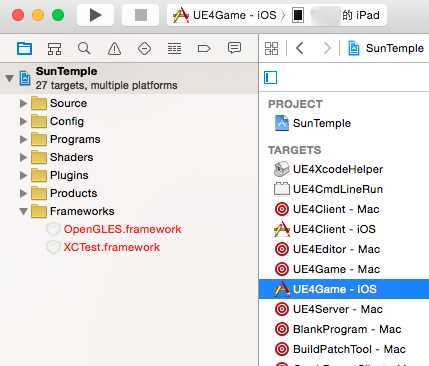Click the UE4CmdLineRun target icon
Image resolution: width=429 pixels, height=366 pixels.
282,189
